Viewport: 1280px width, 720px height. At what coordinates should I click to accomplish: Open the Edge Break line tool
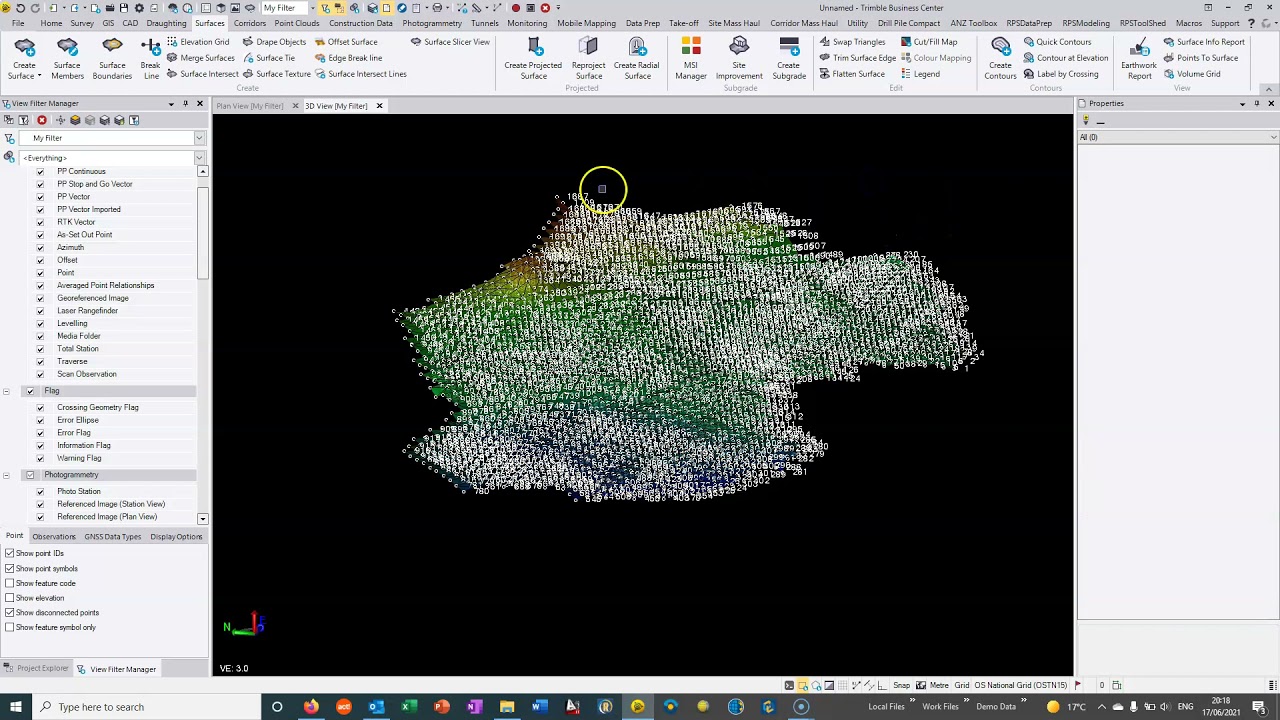point(348,58)
